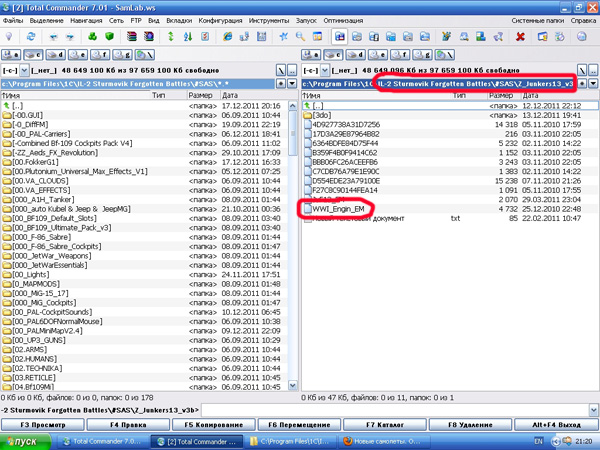Expand the command line history dropdown

click(593, 410)
